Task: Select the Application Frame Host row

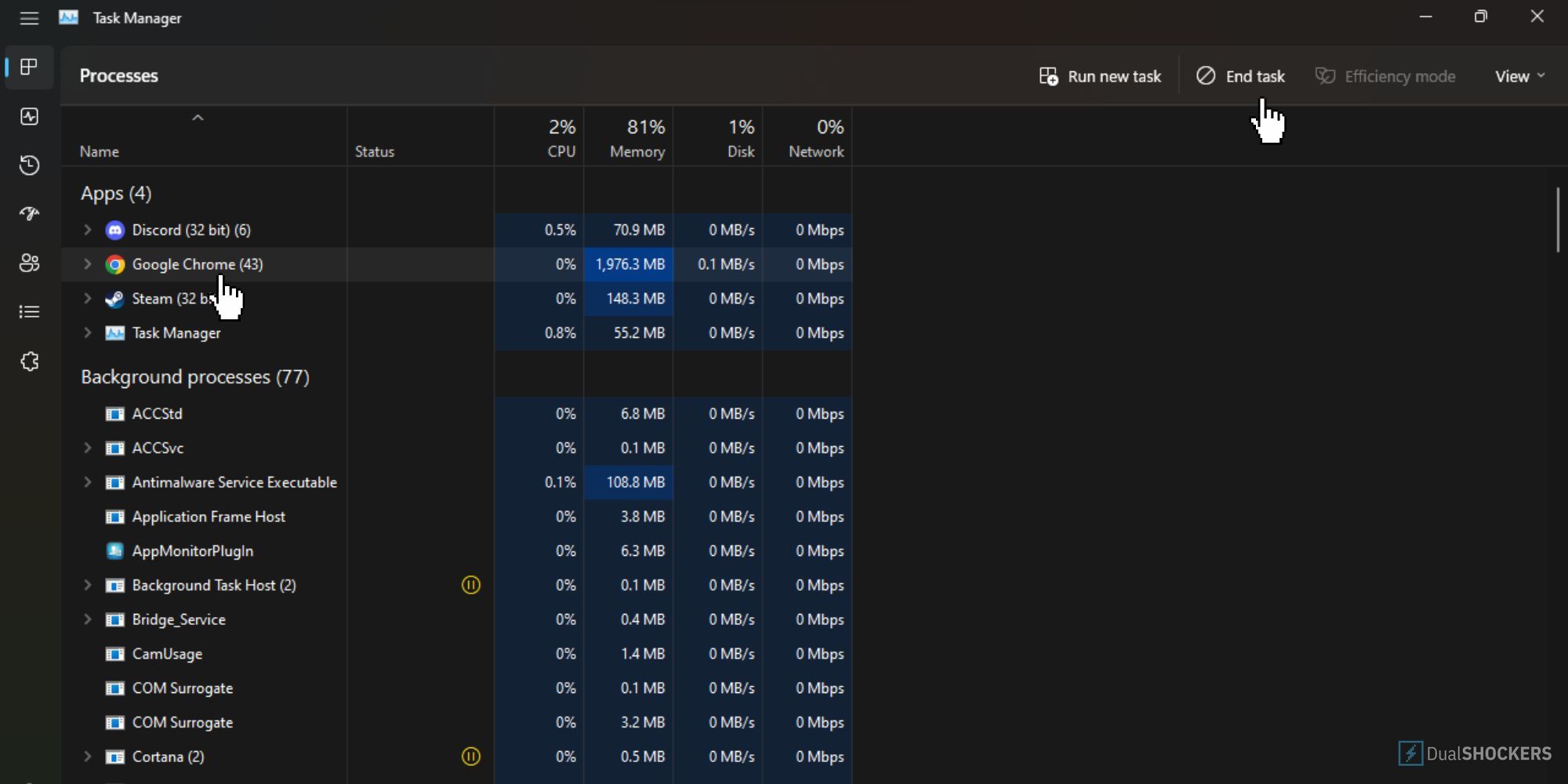Action: 457,517
